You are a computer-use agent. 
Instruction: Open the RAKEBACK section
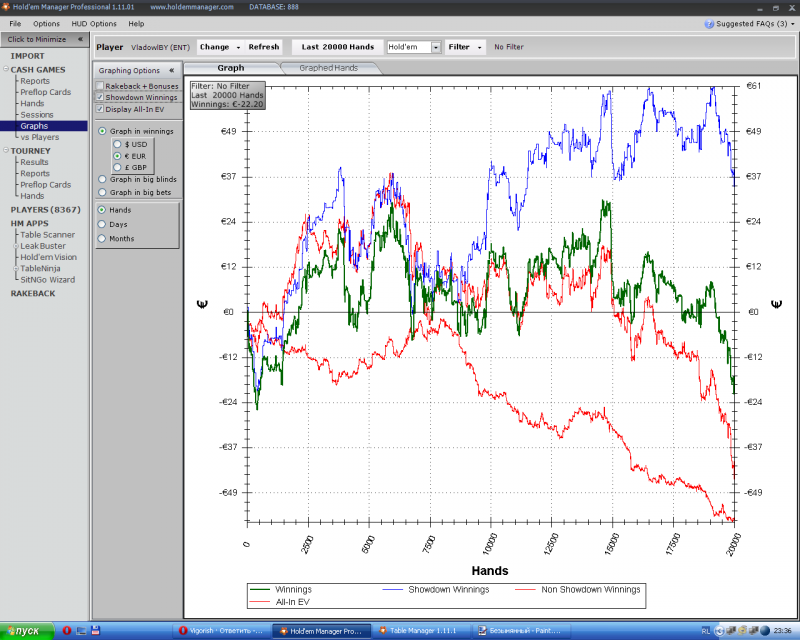(33, 293)
